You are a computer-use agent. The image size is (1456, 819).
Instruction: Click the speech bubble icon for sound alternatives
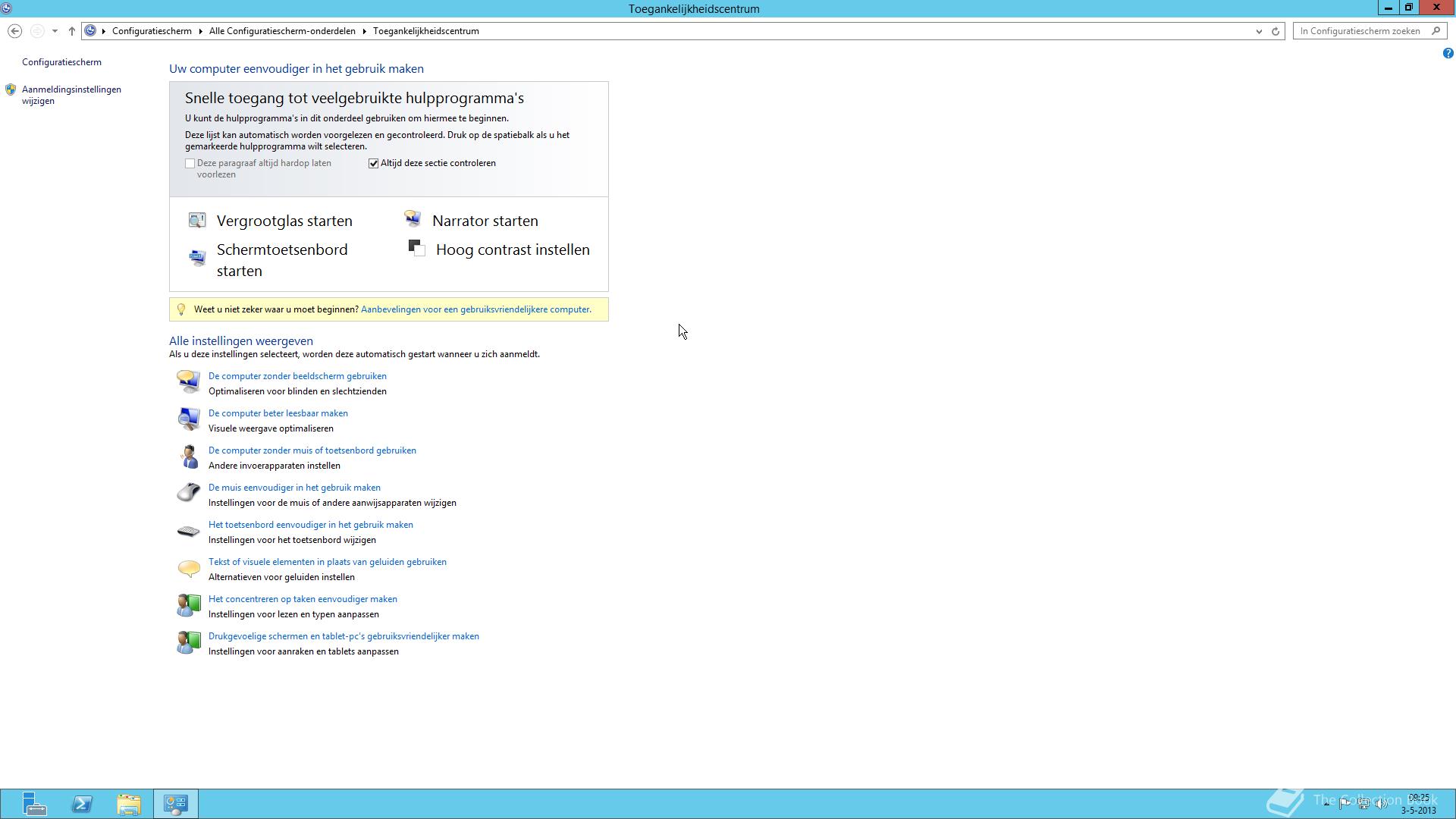click(188, 568)
